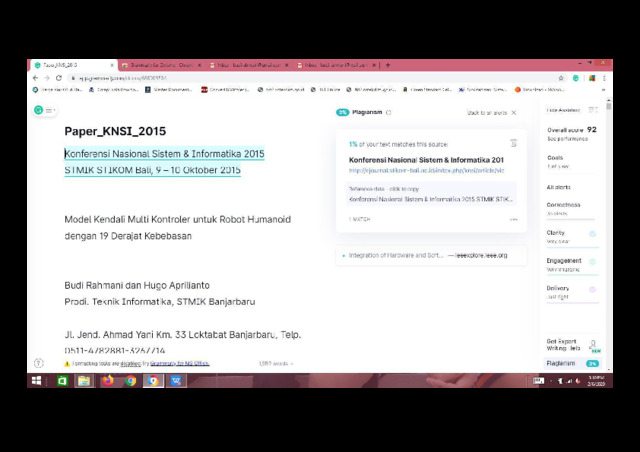This screenshot has width=640, height=452.
Task: Click the STMIK STIKOM Bali highlighted line
Action: [153, 170]
